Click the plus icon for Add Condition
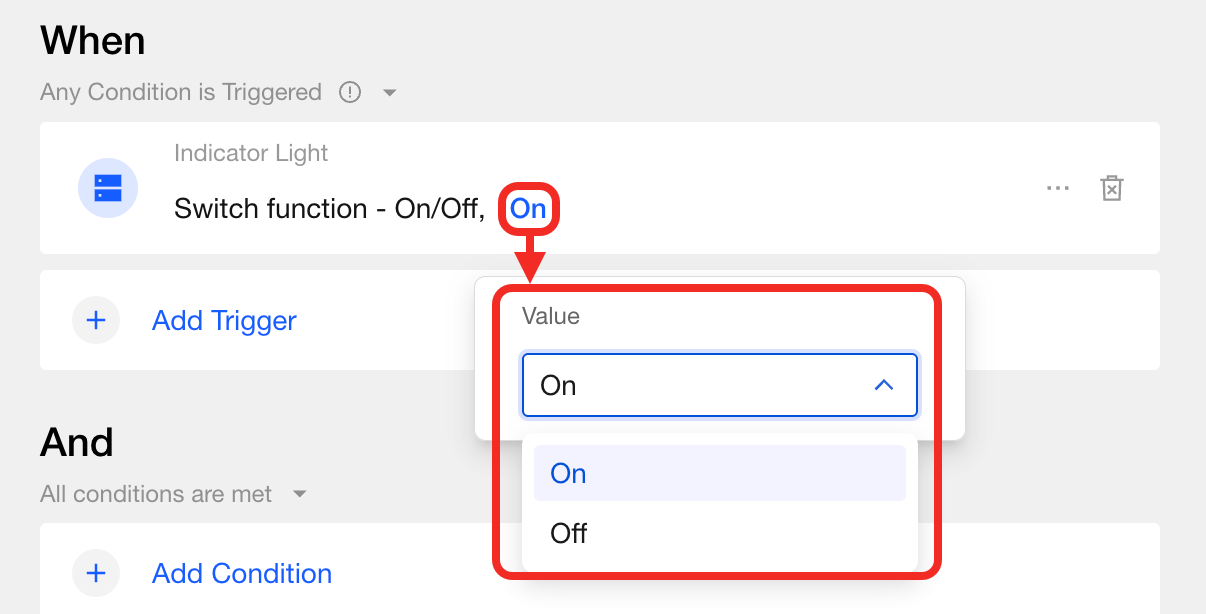The width and height of the screenshot is (1206, 614). (x=96, y=574)
